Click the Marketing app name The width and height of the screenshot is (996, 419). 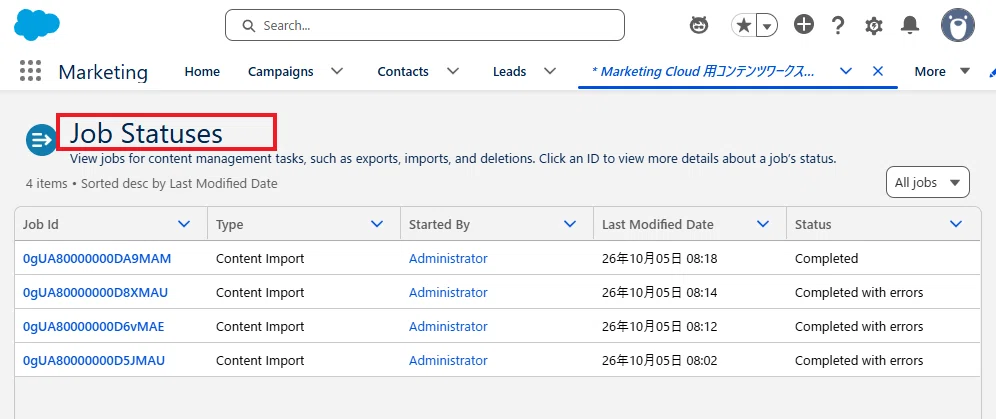103,72
